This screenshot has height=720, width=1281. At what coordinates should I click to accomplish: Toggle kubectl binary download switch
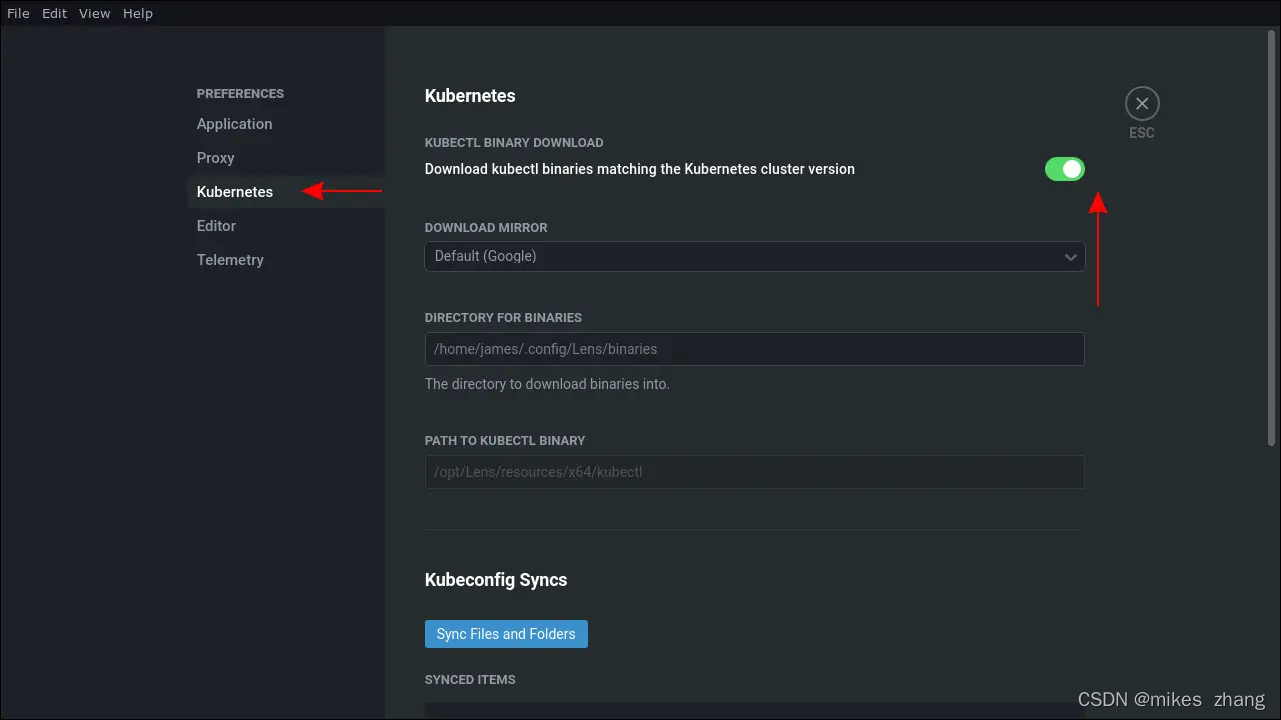coord(1065,169)
